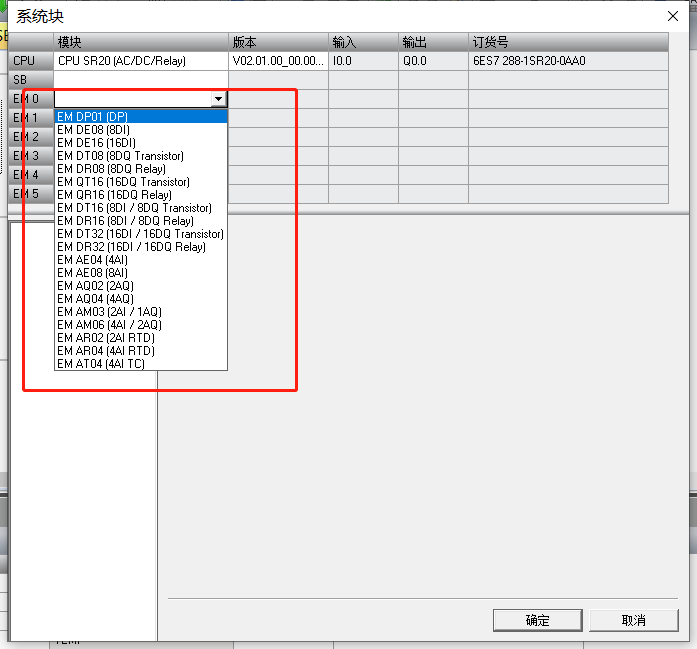Pick EM DR08 (8DQ Relay) option

pyautogui.click(x=140, y=168)
